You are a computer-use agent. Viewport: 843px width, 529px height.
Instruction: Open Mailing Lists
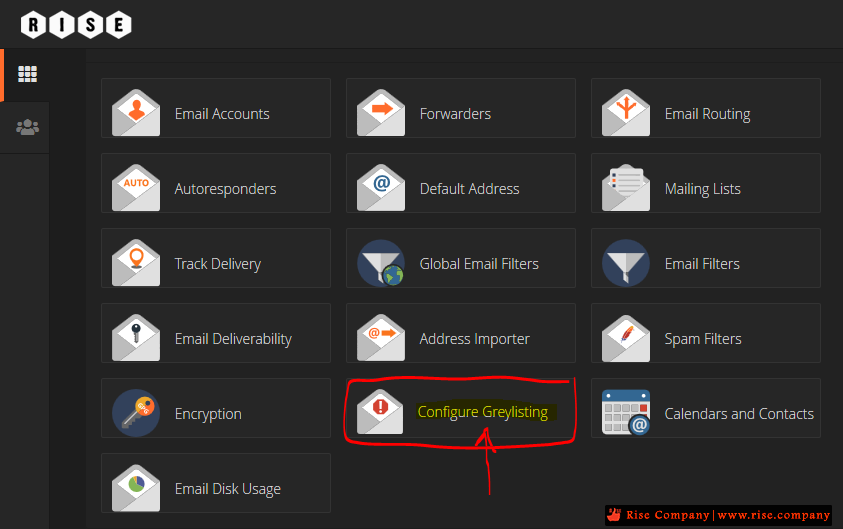tap(703, 189)
